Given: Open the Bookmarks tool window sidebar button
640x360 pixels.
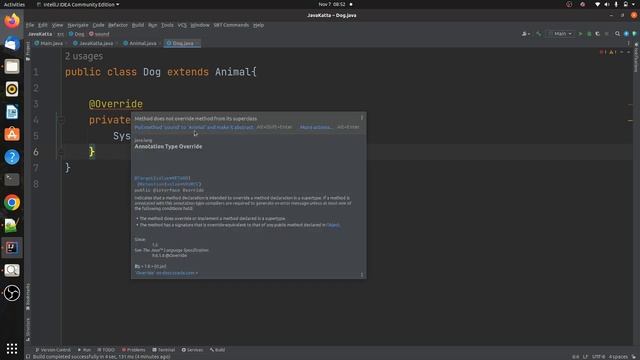Looking at the screenshot, I should coord(28,297).
